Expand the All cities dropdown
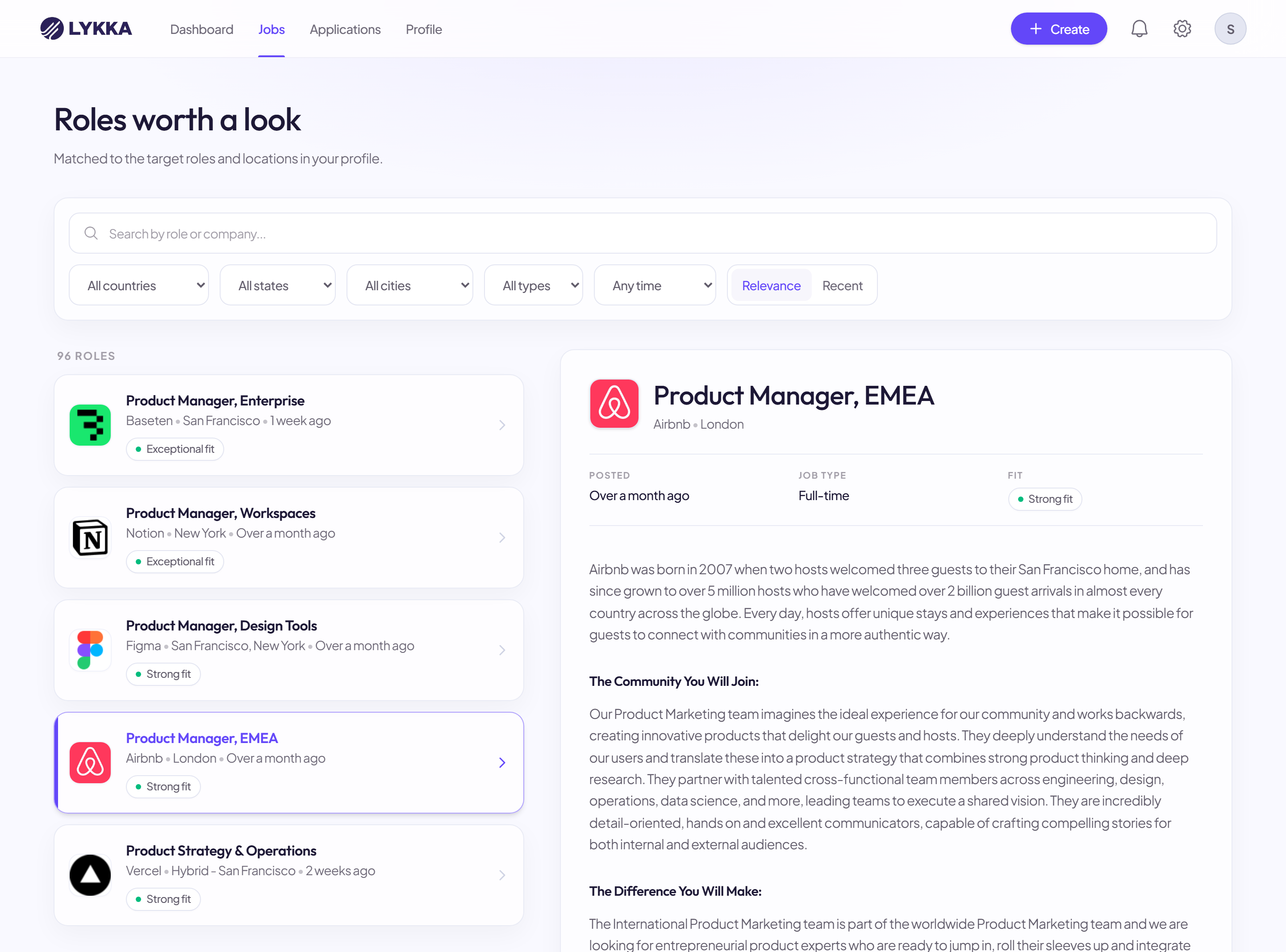This screenshot has width=1286, height=952. point(409,285)
